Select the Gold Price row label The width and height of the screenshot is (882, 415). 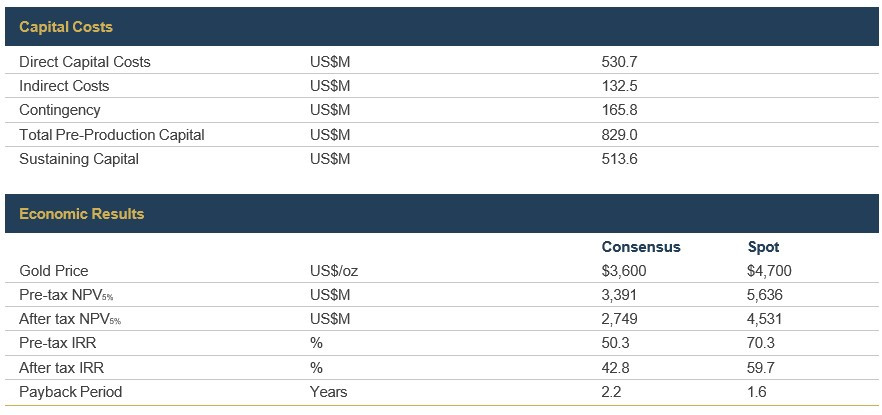(x=54, y=271)
